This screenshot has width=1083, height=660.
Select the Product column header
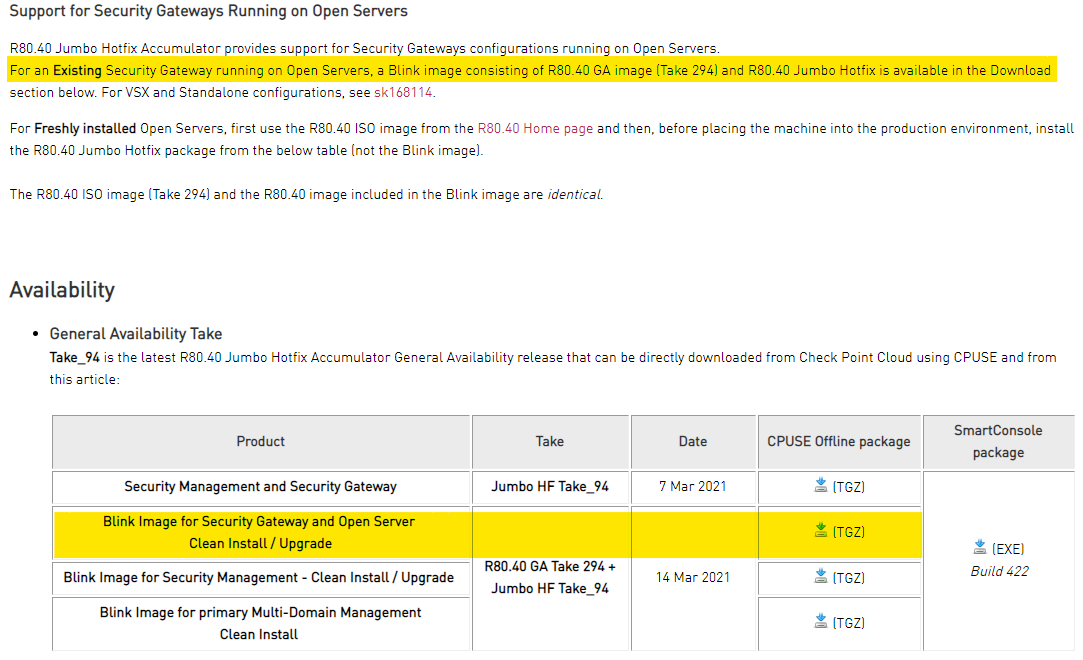tap(260, 441)
